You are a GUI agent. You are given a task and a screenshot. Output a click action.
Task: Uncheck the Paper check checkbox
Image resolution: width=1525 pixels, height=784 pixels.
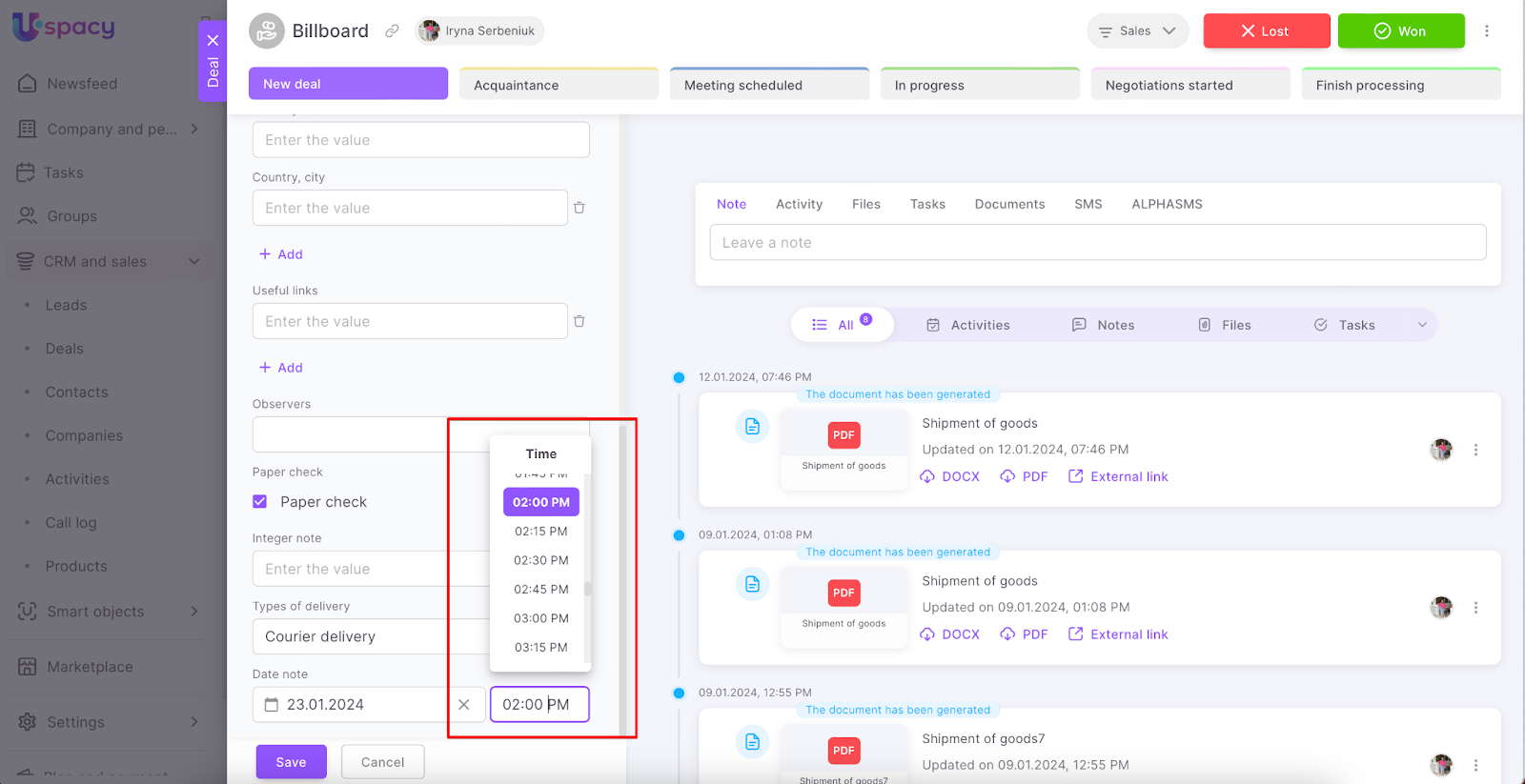[x=260, y=502]
